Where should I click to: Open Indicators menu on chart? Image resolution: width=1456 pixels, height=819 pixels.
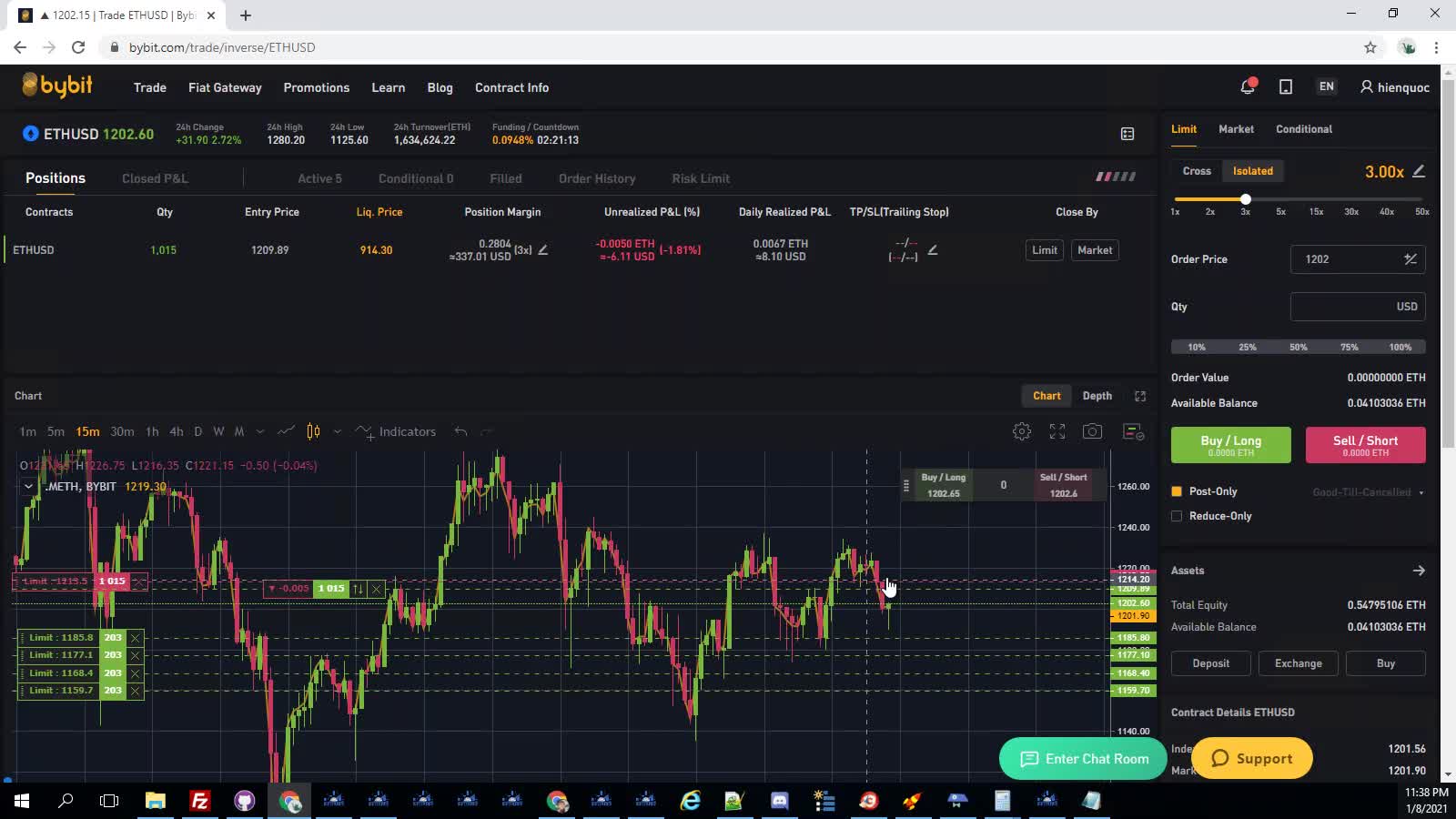click(x=396, y=431)
